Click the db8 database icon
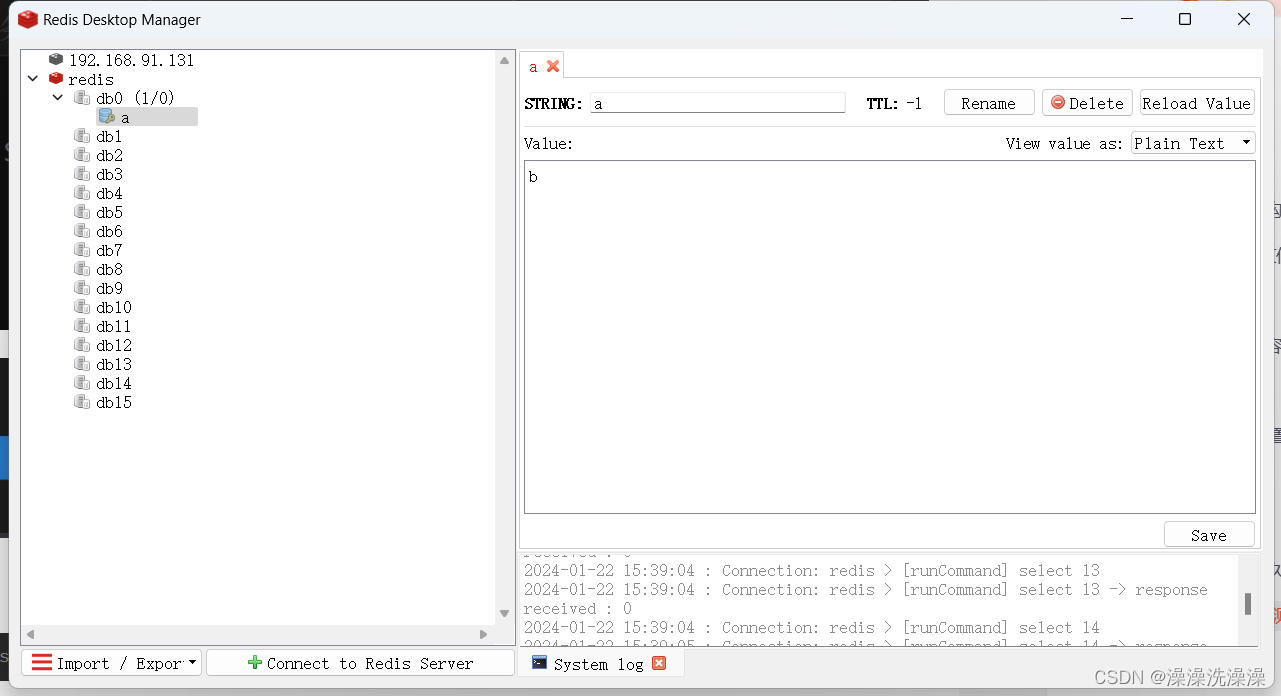 click(x=82, y=269)
